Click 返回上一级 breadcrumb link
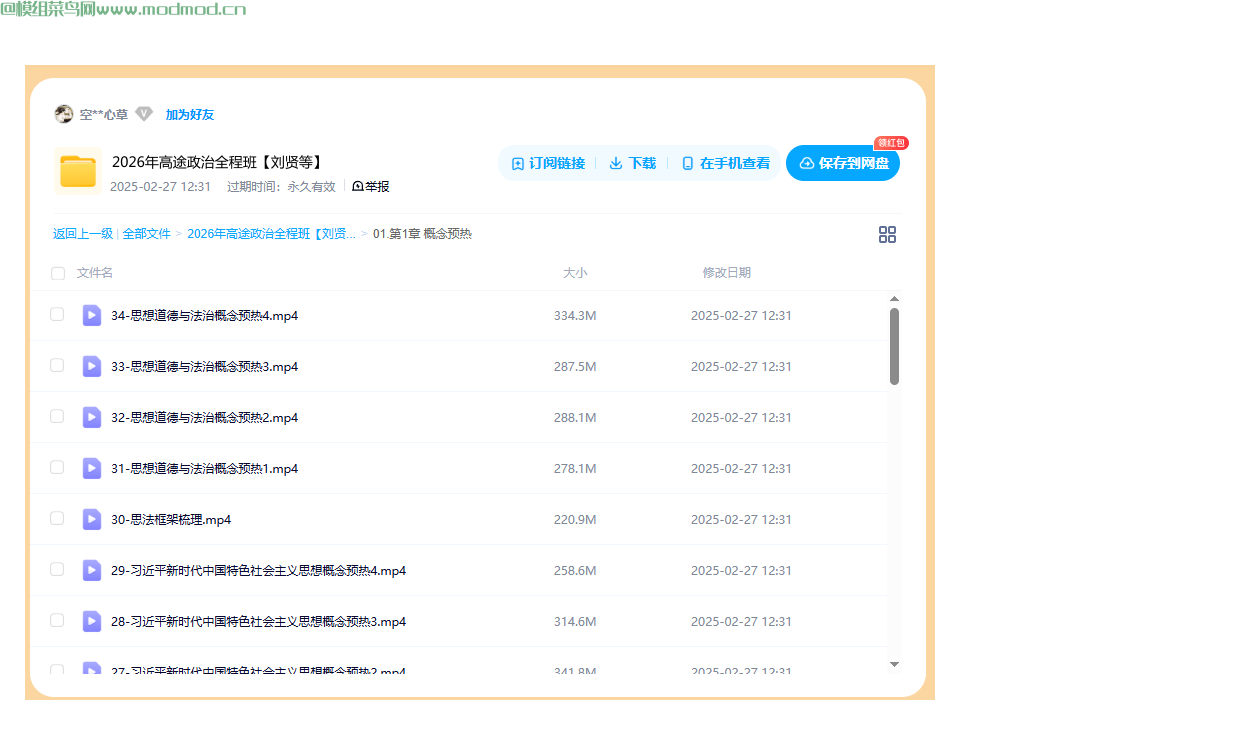The width and height of the screenshot is (1246, 749). coord(83,234)
